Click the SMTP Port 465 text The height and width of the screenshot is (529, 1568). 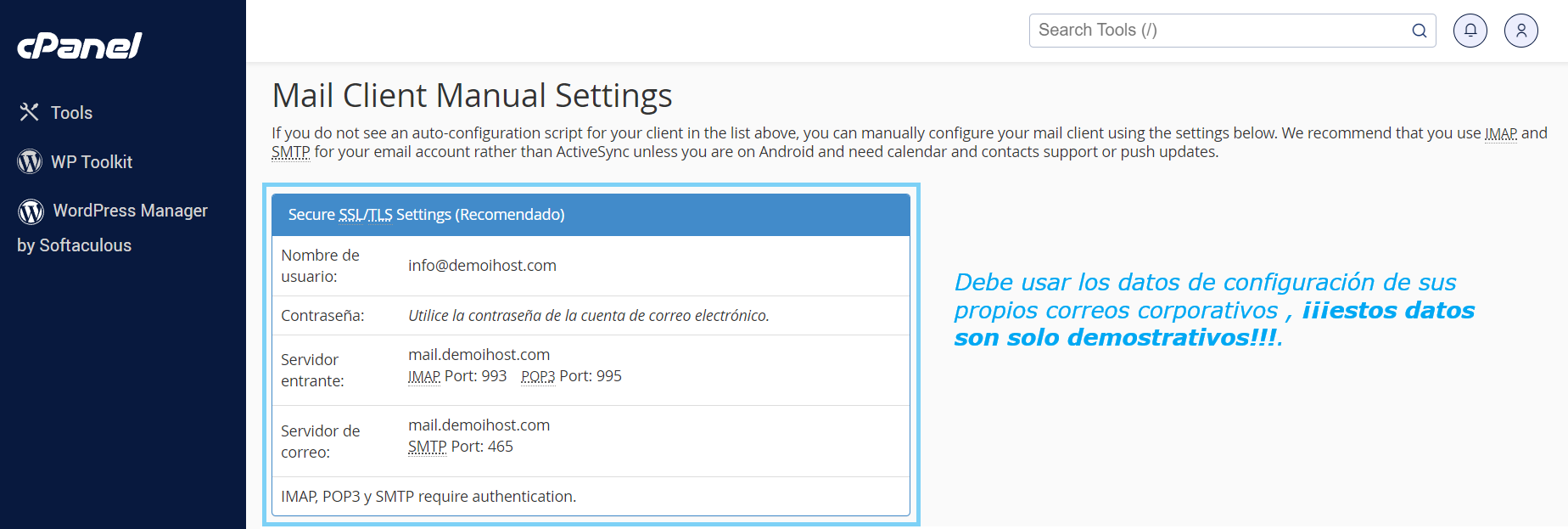(461, 447)
